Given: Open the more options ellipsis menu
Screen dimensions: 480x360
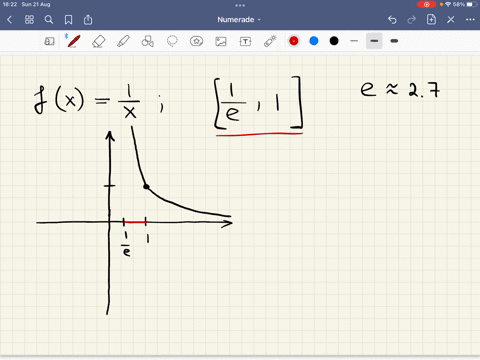Looking at the screenshot, I should 470,20.
